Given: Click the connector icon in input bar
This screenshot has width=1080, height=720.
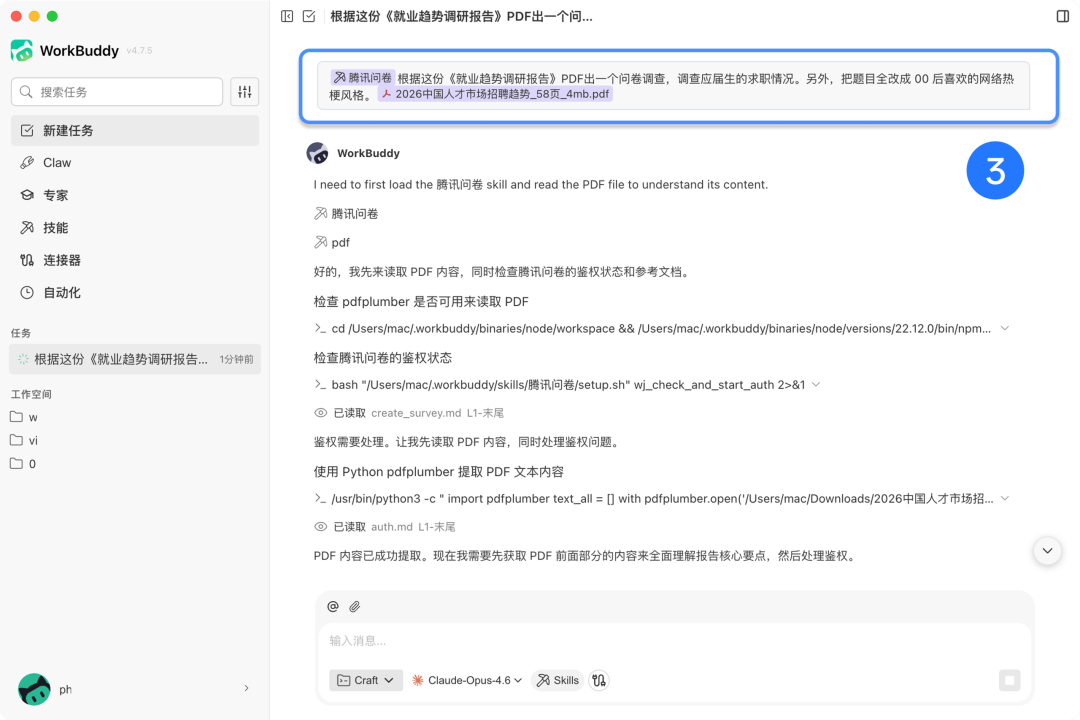Looking at the screenshot, I should coord(599,680).
